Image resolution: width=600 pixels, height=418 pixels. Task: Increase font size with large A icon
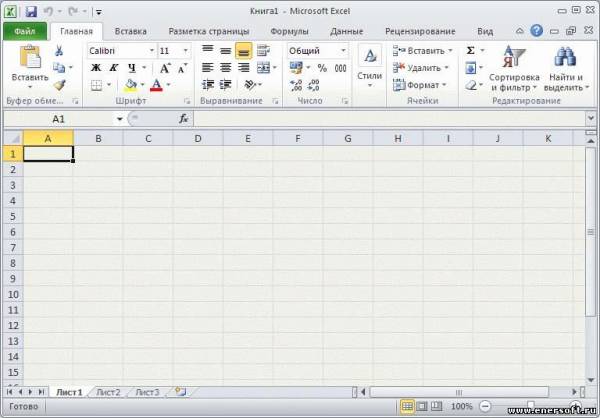(x=165, y=68)
